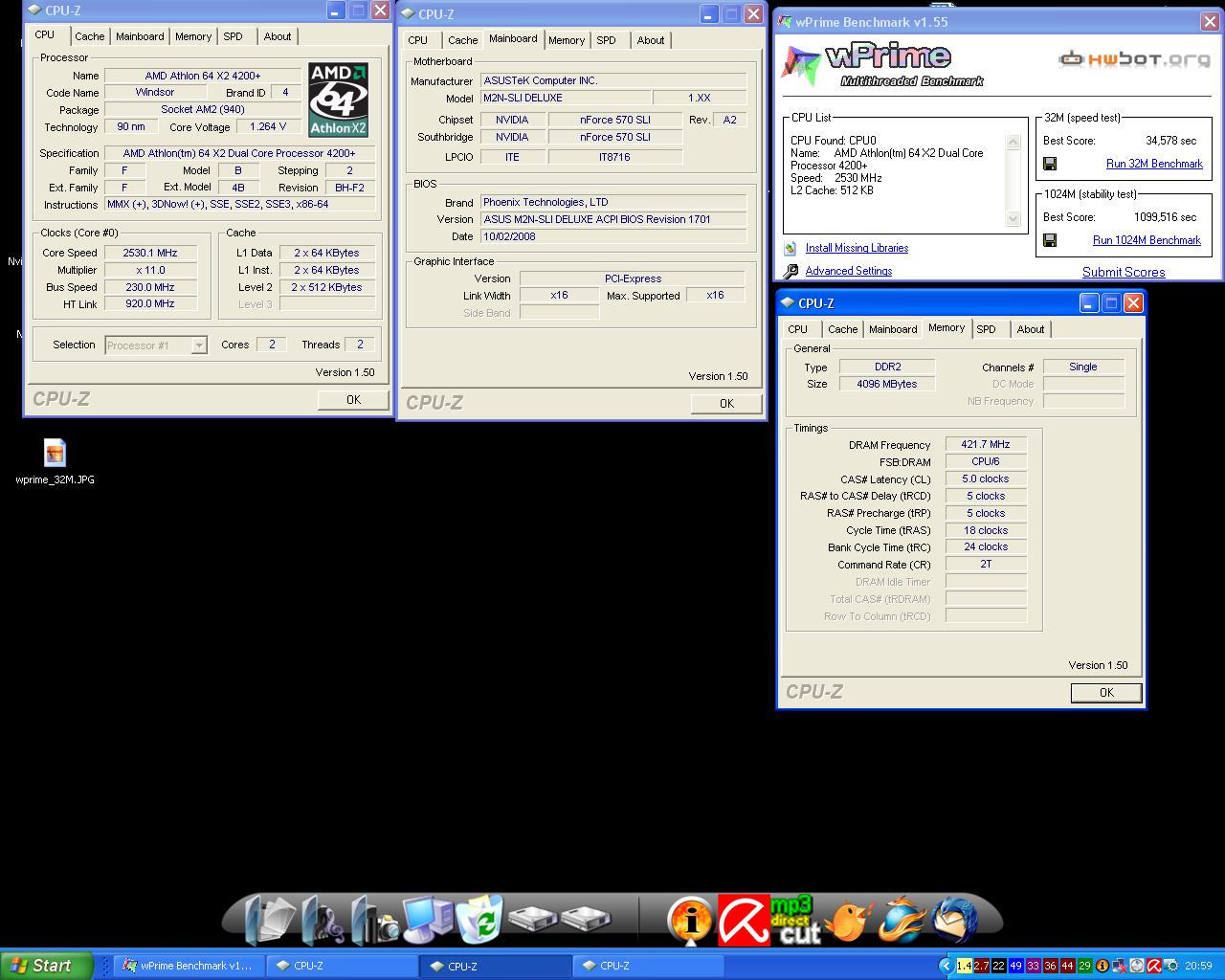Viewport: 1225px width, 980px height.
Task: Click the orange info icon in the dock
Action: point(690,921)
